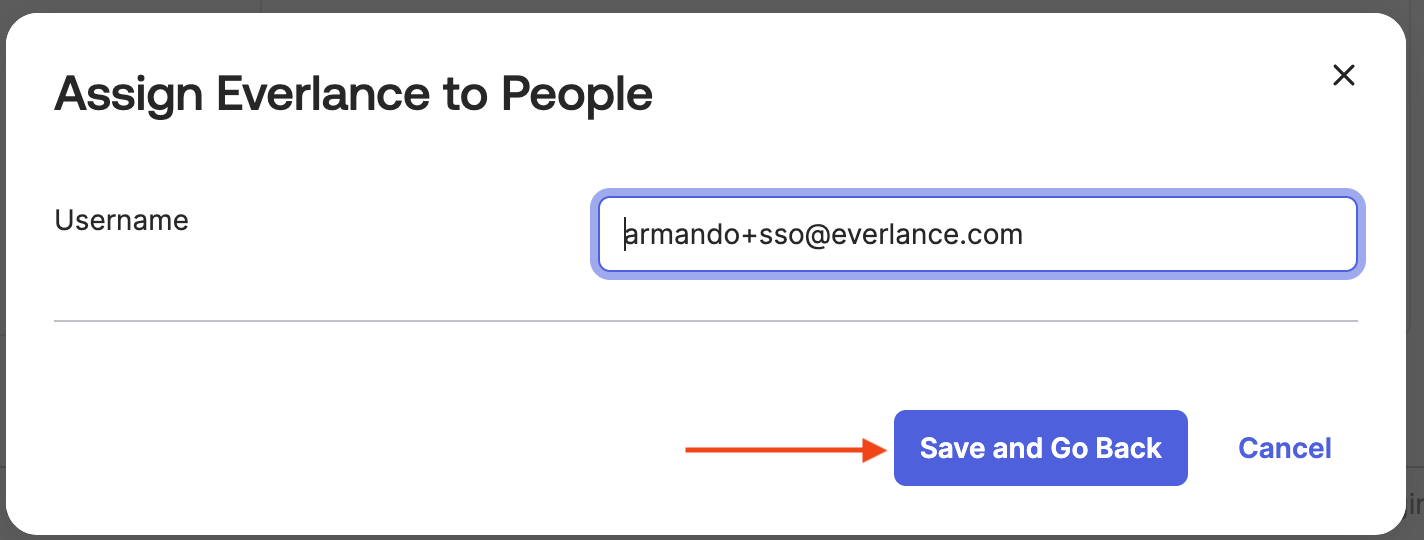Viewport: 1424px width, 540px height.
Task: Cancel the Everlance assignment
Action: click(1284, 448)
